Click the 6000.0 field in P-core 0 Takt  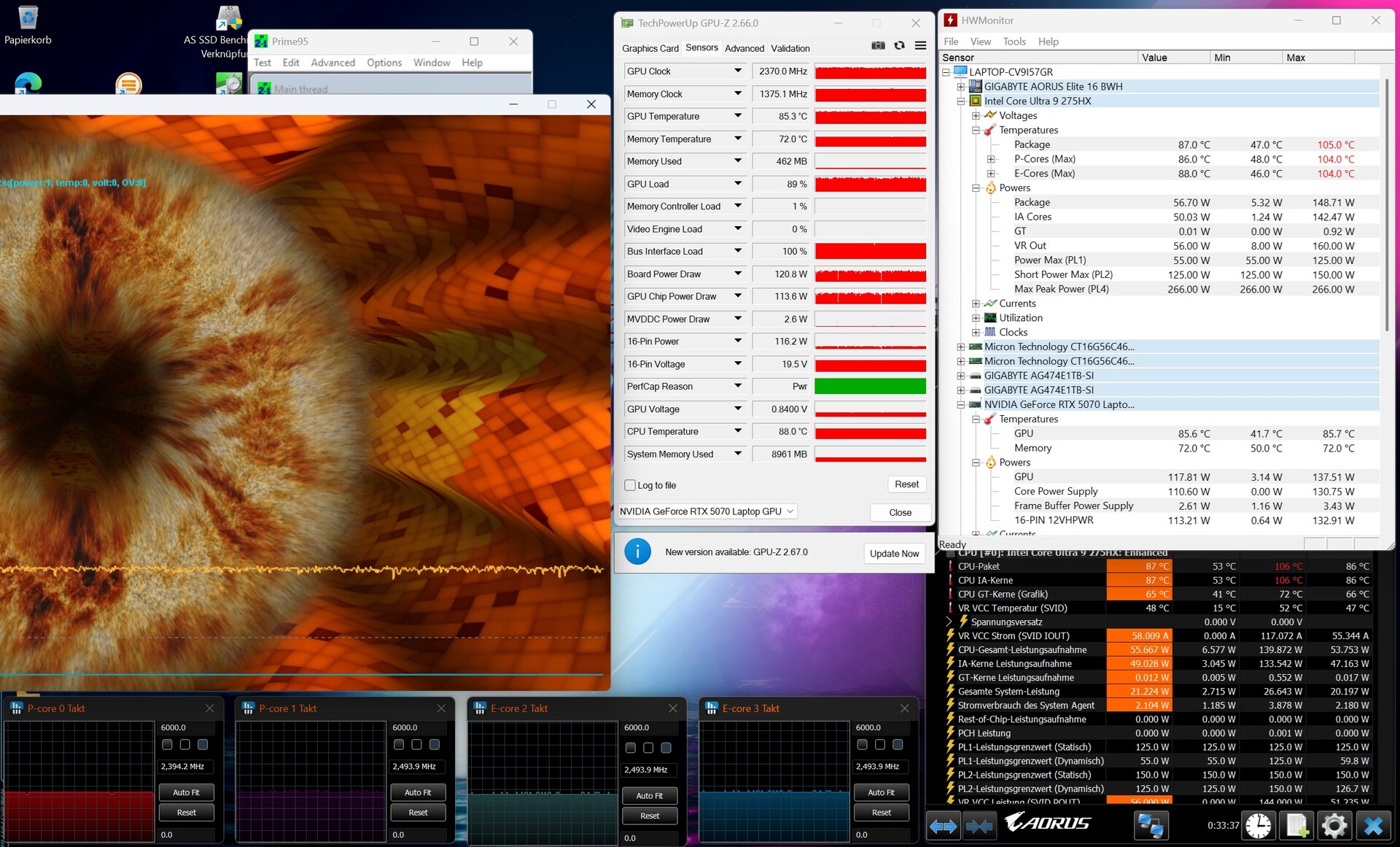pos(186,727)
